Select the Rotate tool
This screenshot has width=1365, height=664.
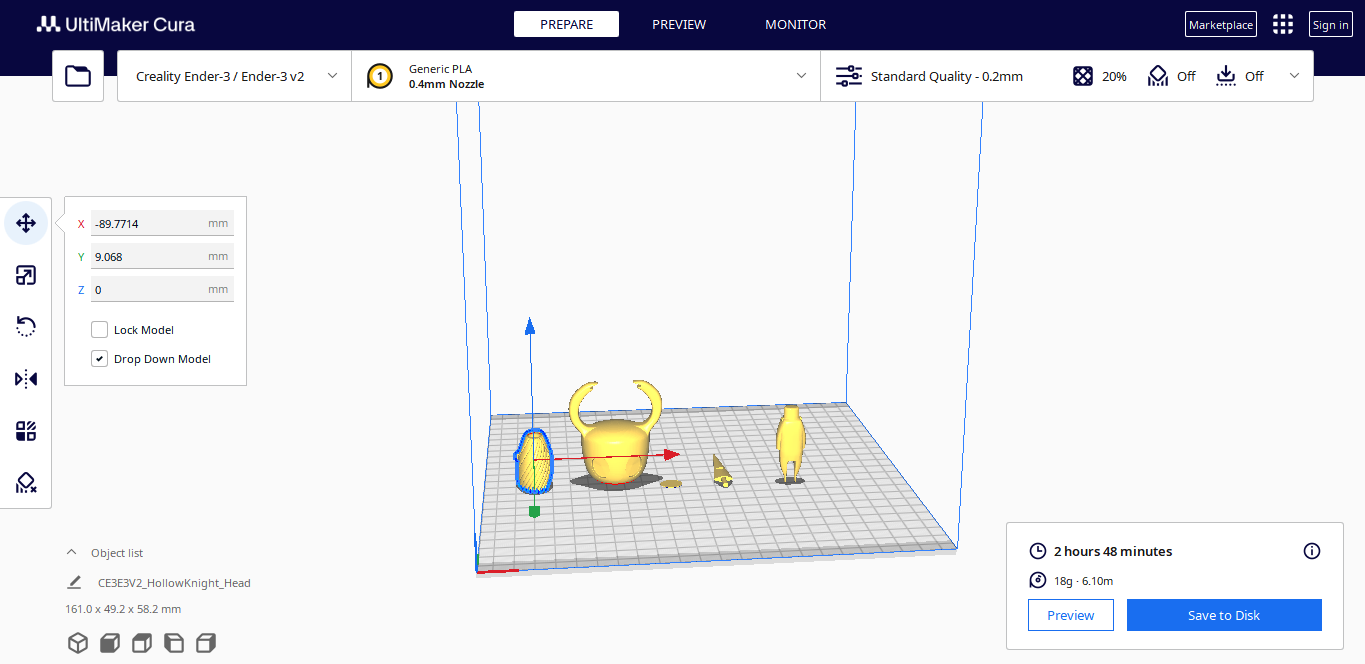pos(26,327)
